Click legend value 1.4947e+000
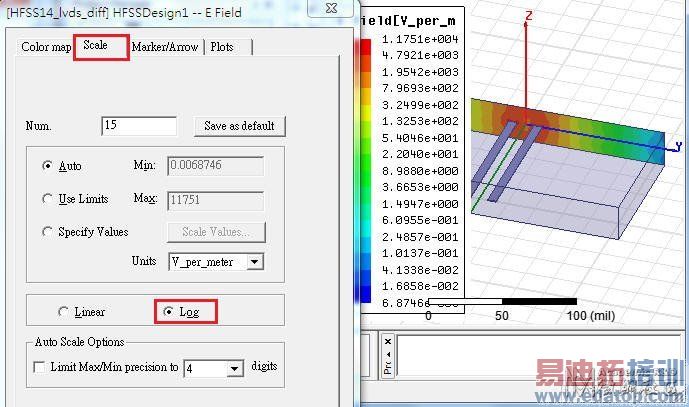This screenshot has width=689, height=407. (420, 204)
